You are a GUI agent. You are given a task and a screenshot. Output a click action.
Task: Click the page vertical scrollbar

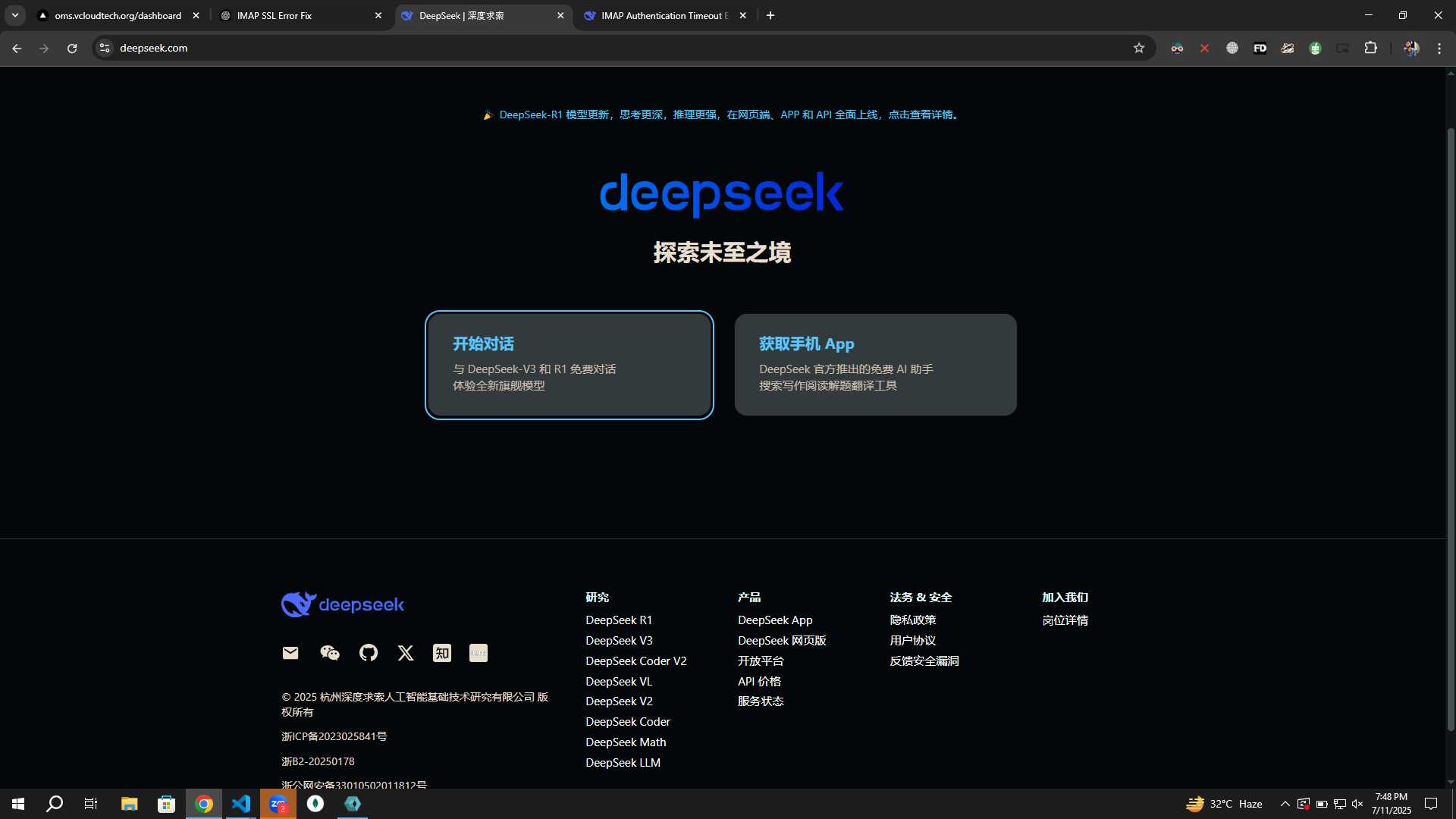pyautogui.click(x=1451, y=428)
